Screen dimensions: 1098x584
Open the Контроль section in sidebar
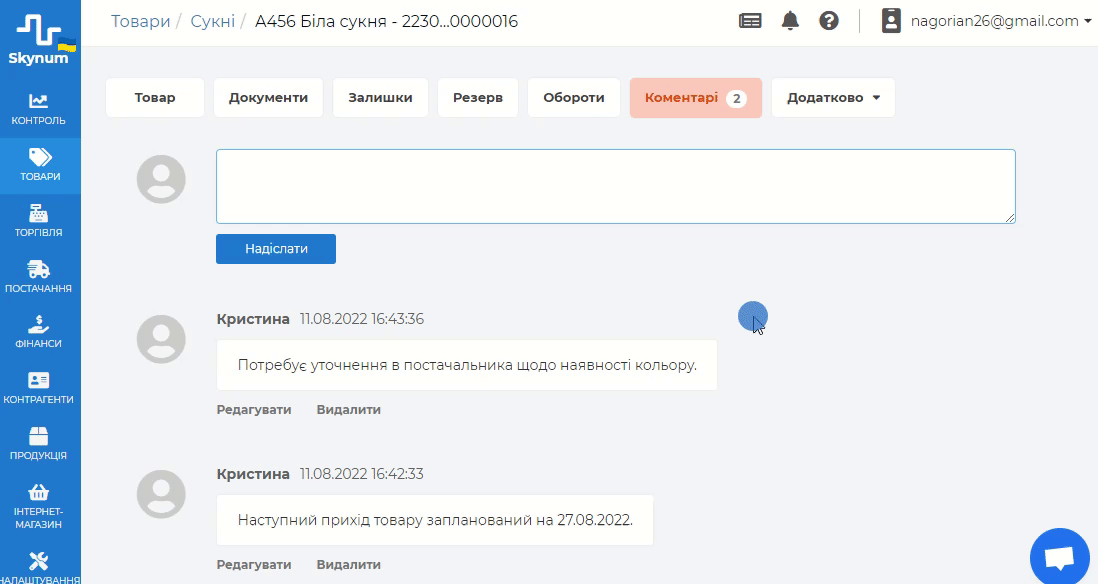[39, 110]
